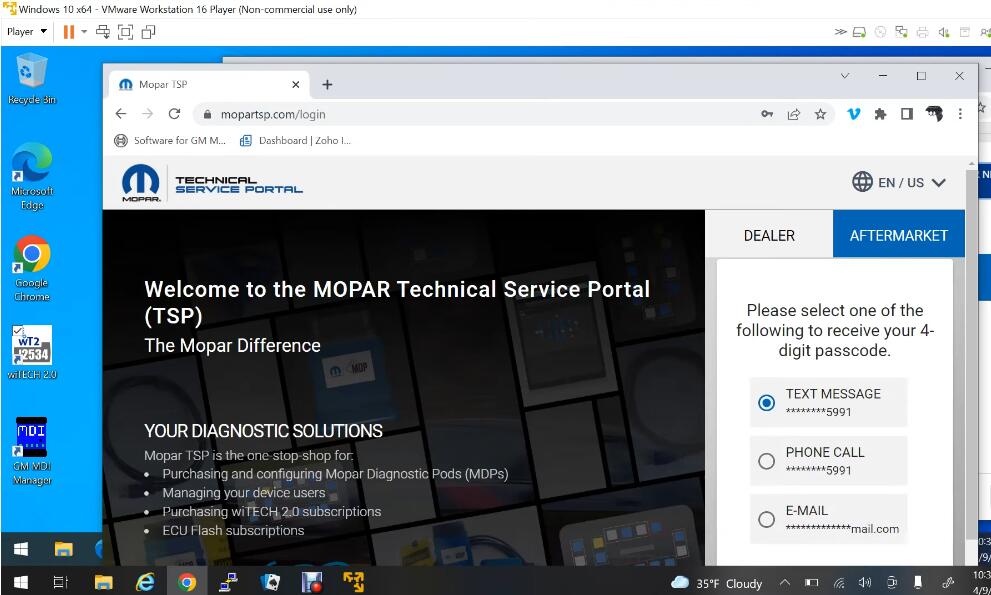Screen dimensions: 991x595
Task: Click the Technical Service Portal title link
Action: coord(238,185)
